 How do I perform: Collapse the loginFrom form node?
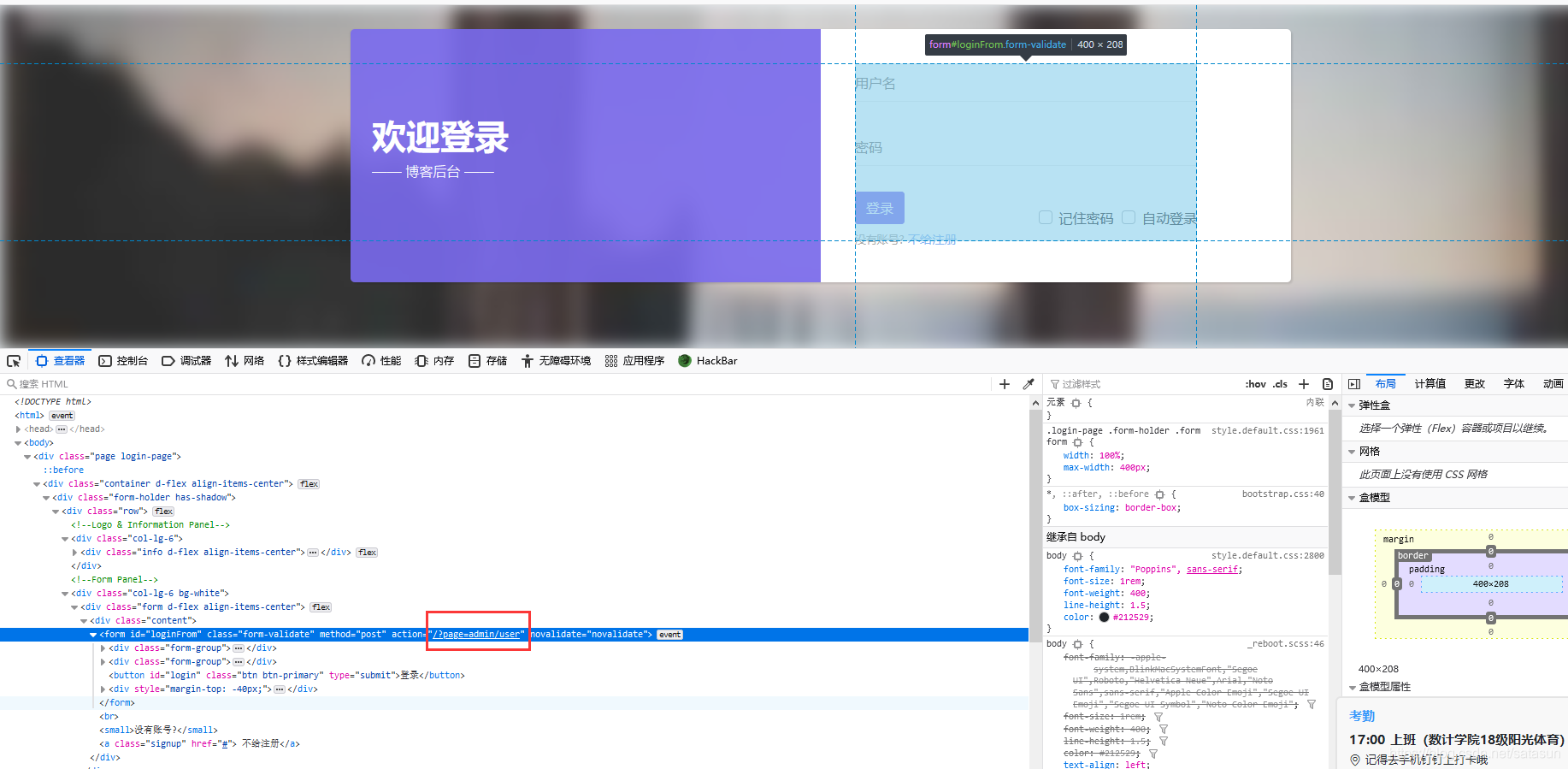(x=93, y=635)
